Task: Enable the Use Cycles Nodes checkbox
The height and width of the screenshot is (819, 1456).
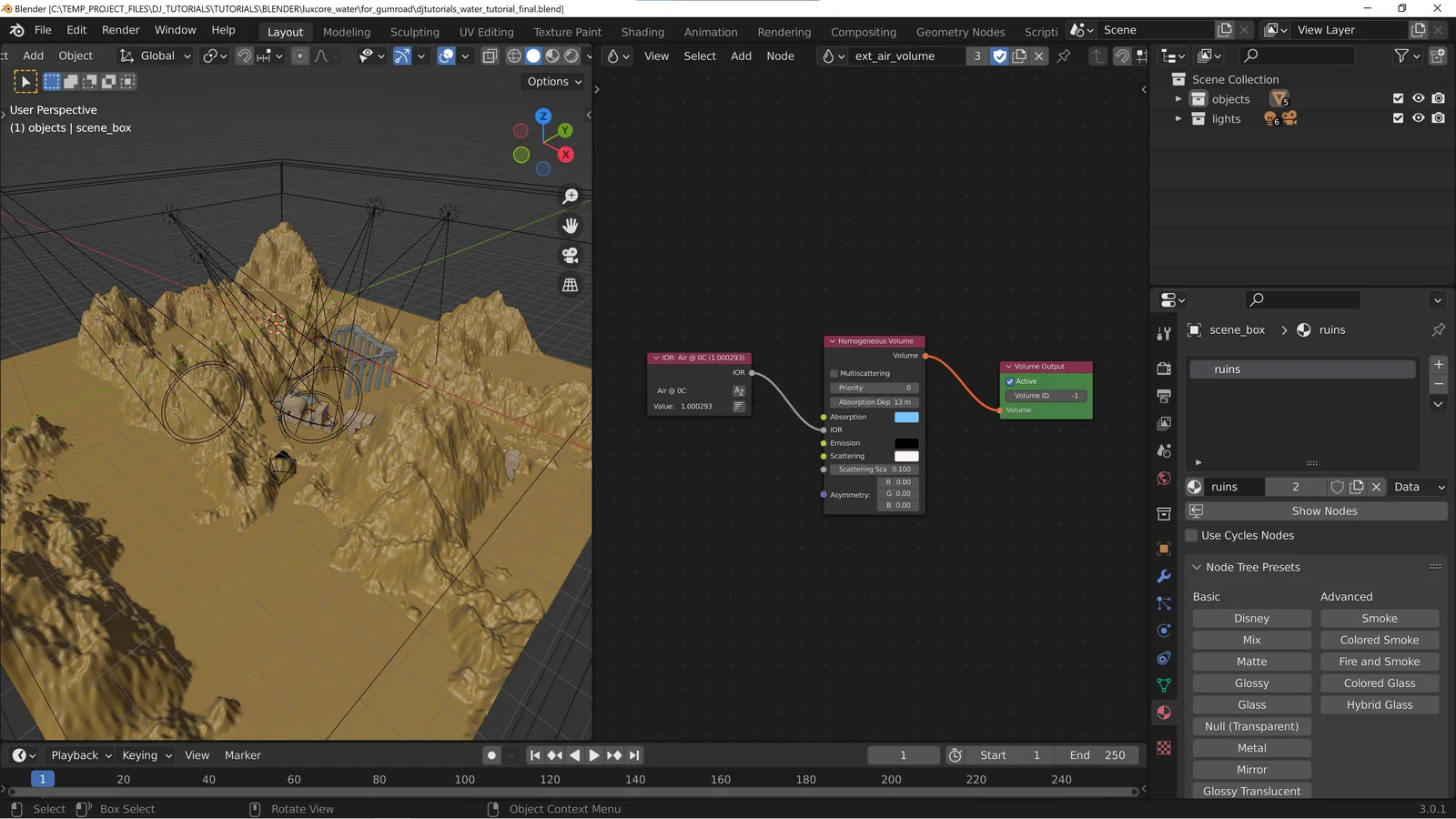Action: (x=1192, y=535)
